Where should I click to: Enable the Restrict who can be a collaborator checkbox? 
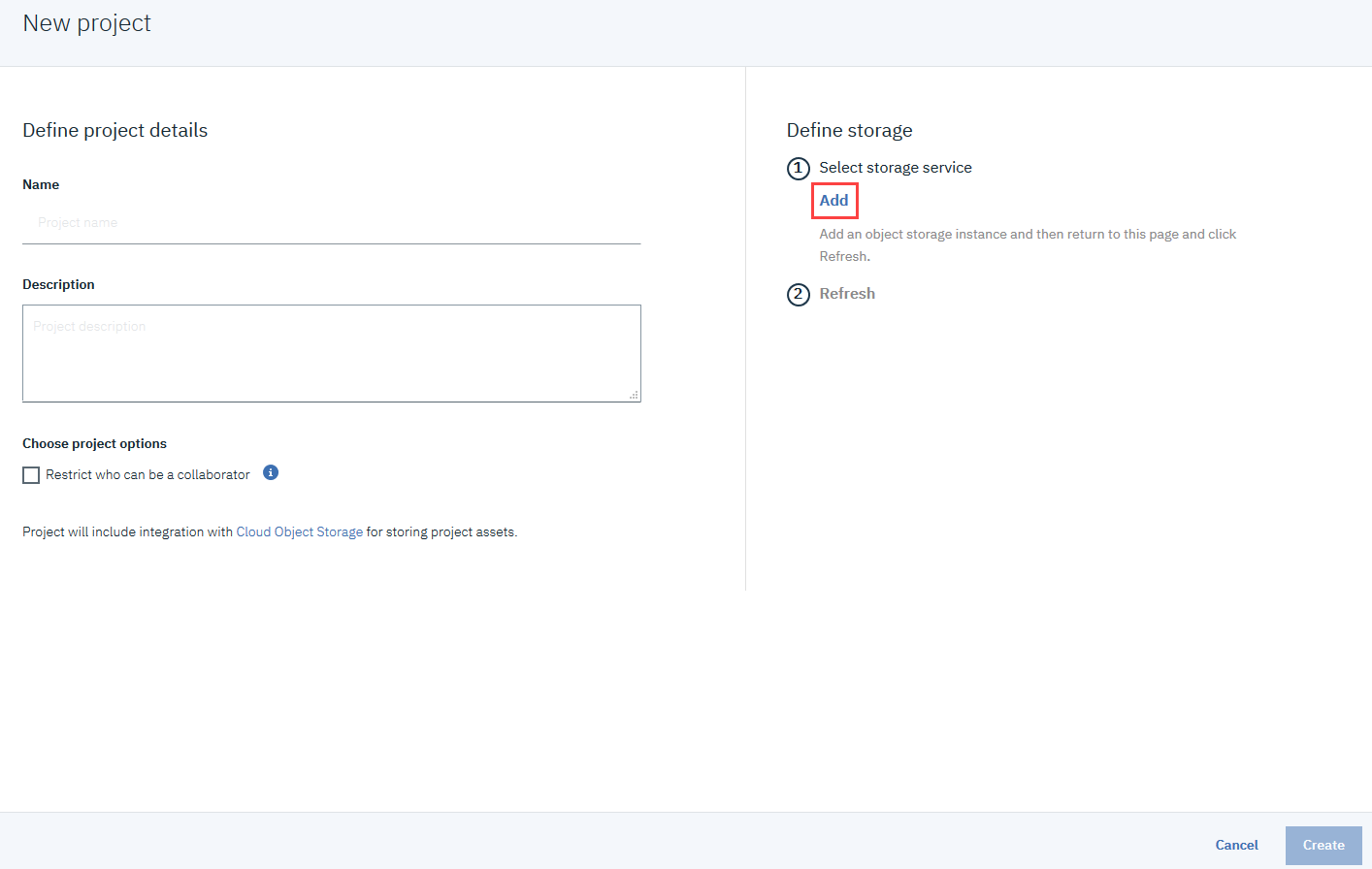(x=31, y=475)
